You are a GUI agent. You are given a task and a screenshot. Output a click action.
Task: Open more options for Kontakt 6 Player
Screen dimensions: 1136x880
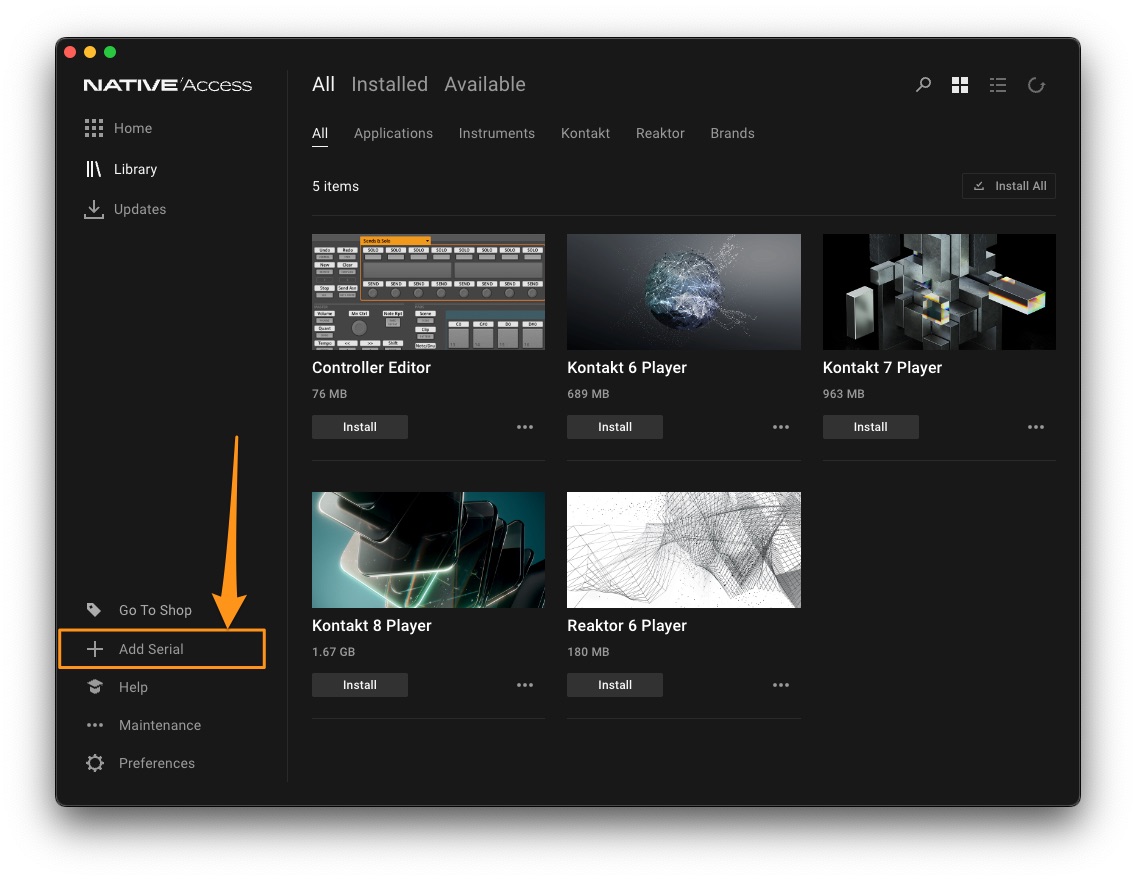(781, 427)
